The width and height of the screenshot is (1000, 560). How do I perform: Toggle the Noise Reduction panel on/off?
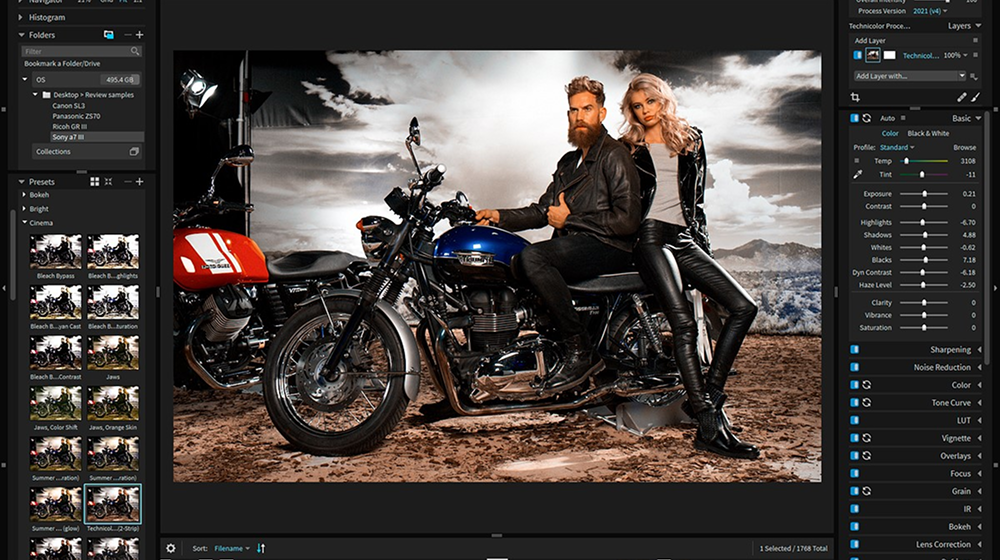click(855, 367)
